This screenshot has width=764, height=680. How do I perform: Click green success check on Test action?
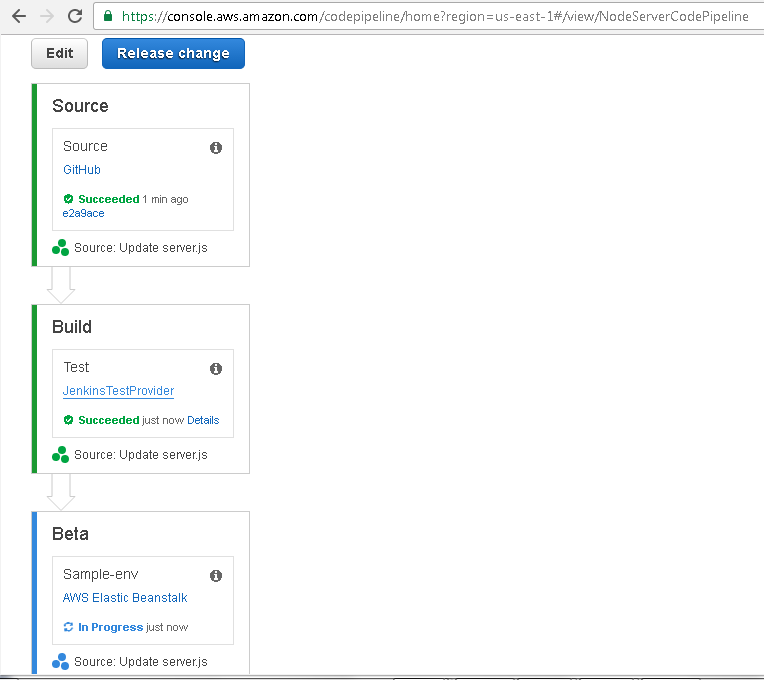tap(68, 420)
